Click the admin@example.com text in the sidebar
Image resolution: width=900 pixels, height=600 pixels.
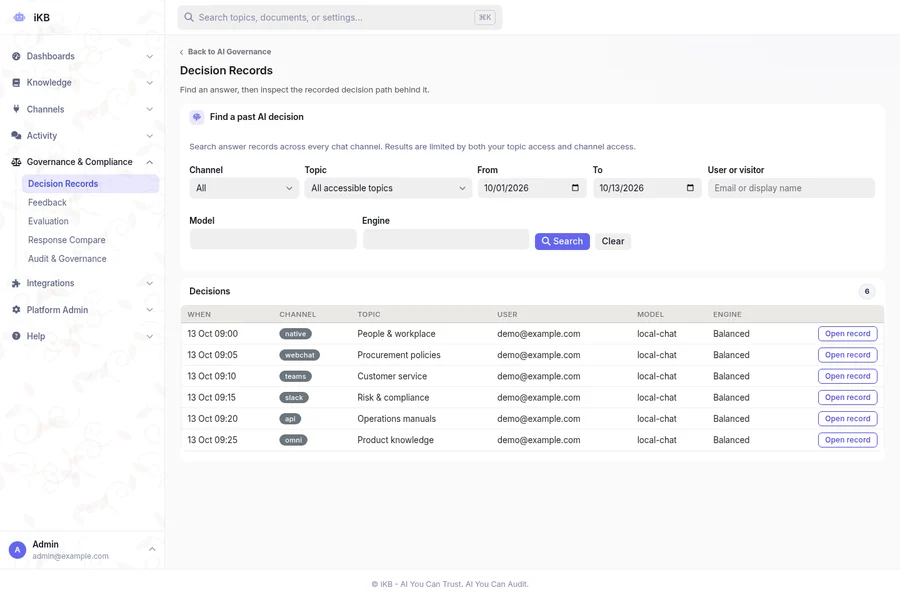click(70, 556)
